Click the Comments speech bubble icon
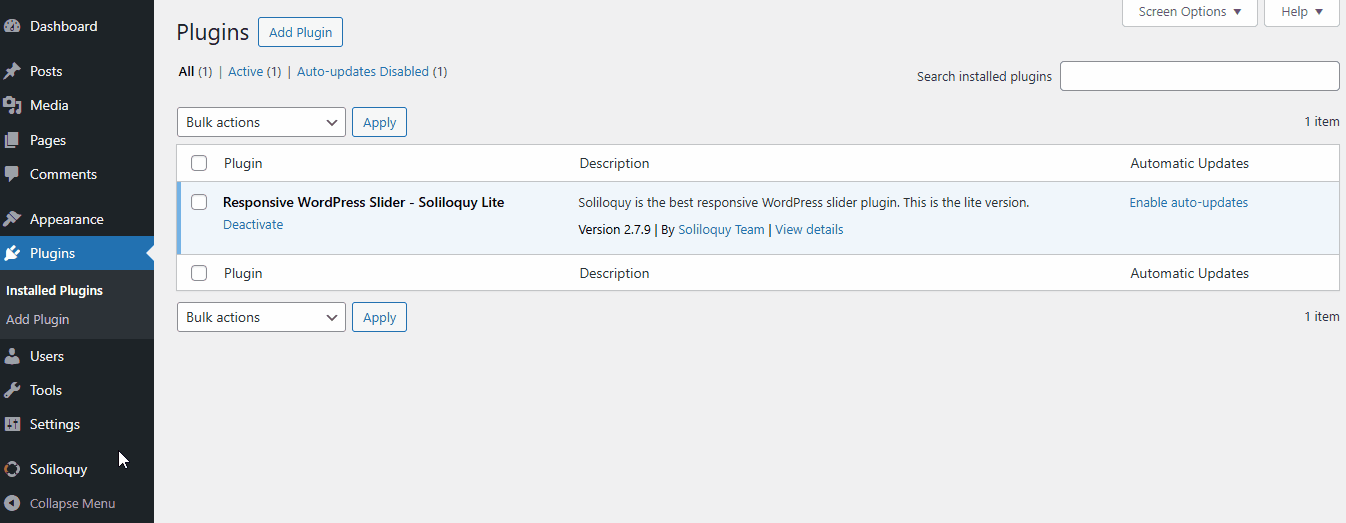The height and width of the screenshot is (523, 1346). point(12,174)
